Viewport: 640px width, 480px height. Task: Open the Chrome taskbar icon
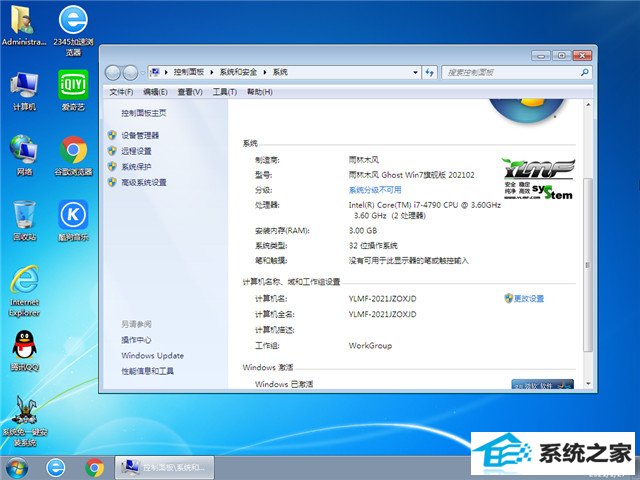(x=95, y=468)
